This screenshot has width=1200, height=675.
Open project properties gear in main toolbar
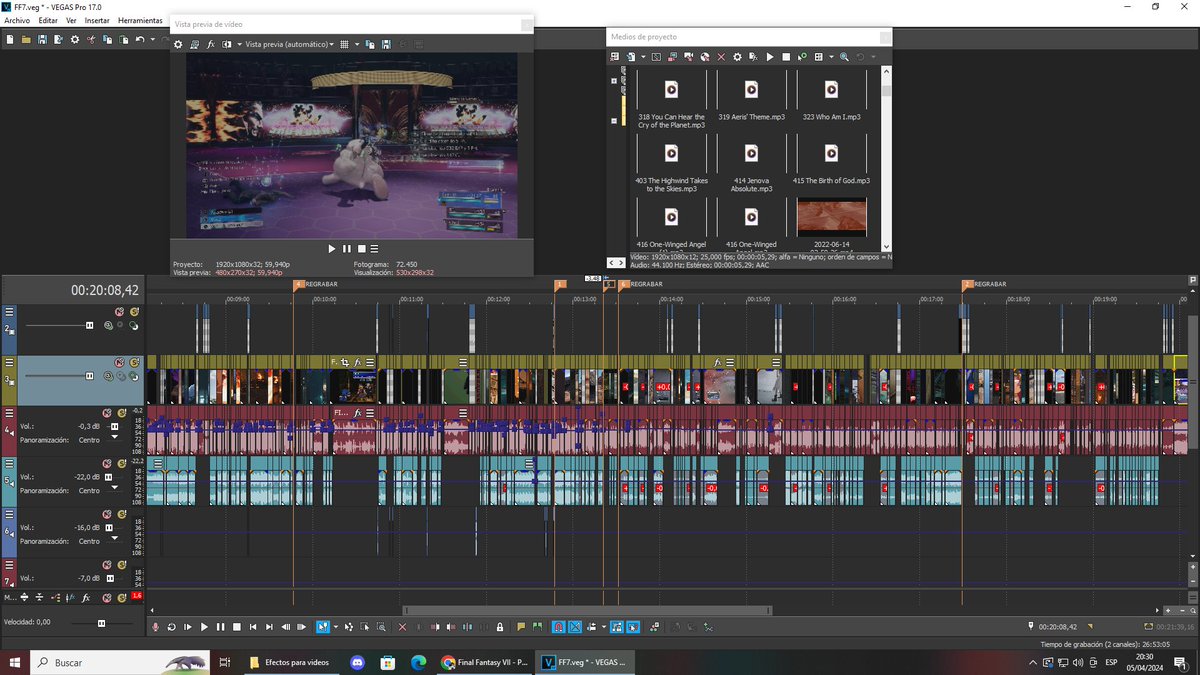(x=75, y=39)
